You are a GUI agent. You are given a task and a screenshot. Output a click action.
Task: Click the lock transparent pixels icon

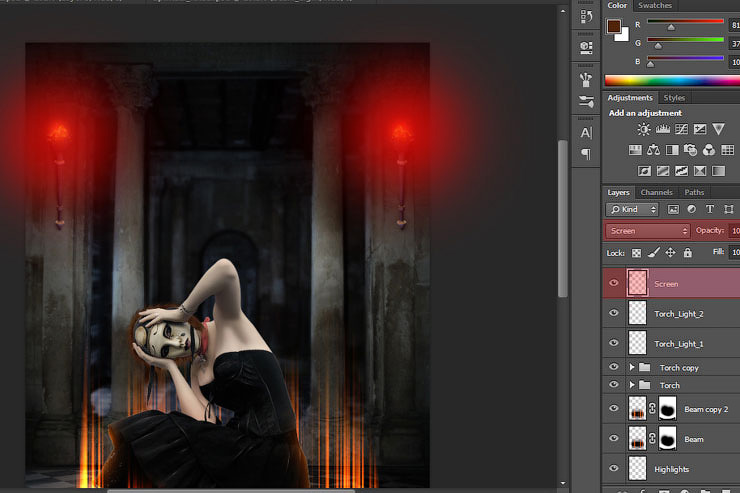pyautogui.click(x=635, y=253)
